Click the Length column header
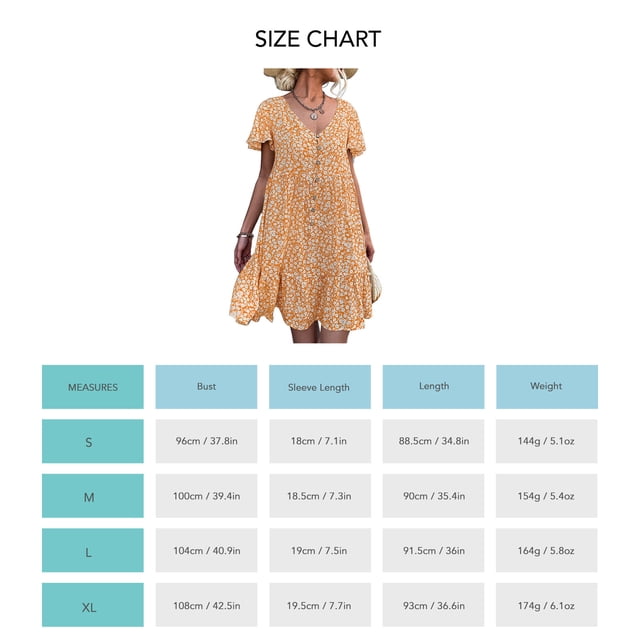This screenshot has height=640, width=640. (433, 387)
